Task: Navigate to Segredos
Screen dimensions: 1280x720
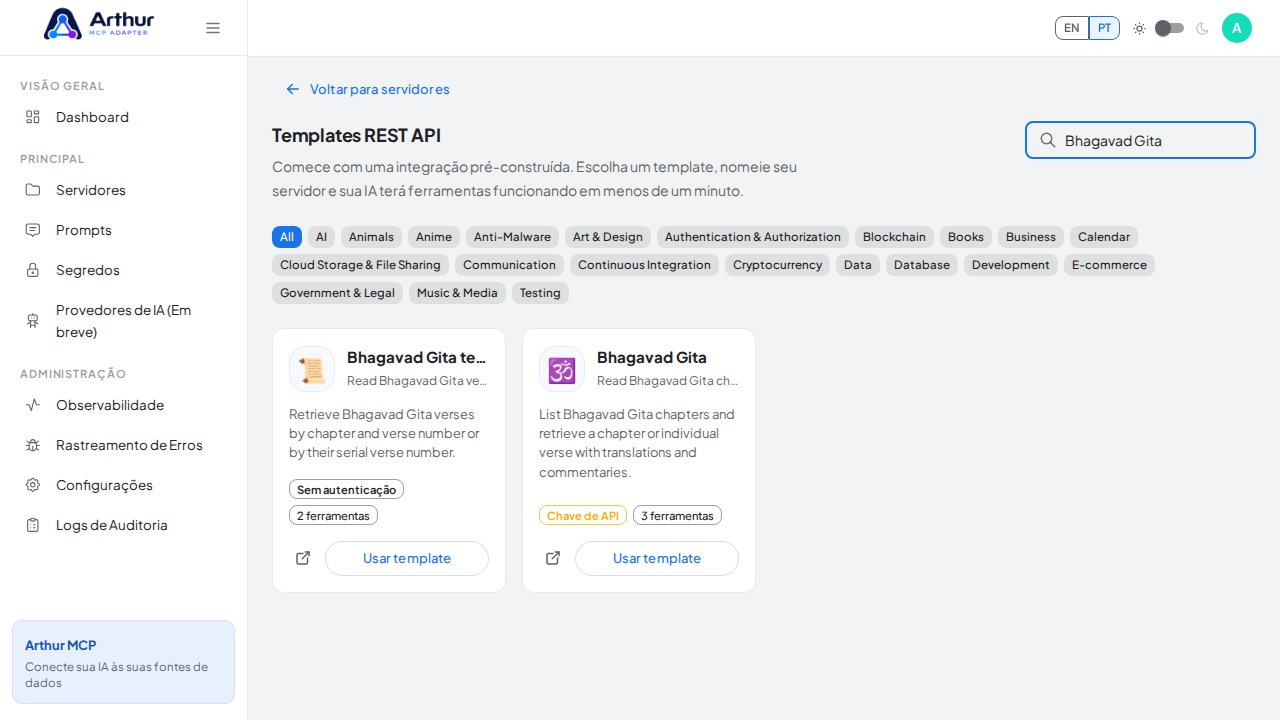Action: pyautogui.click(x=124, y=270)
